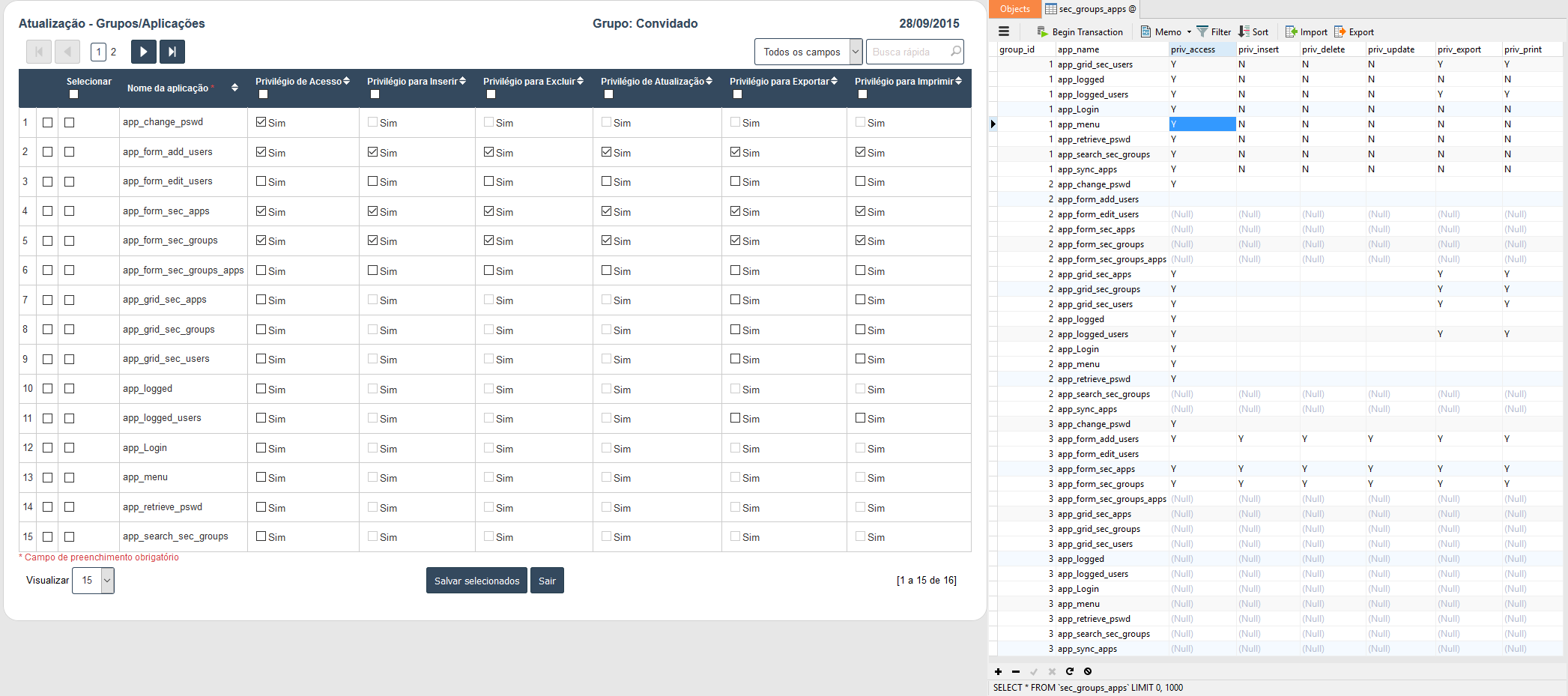Select the sec_groups_apps table tab
1568x696 pixels.
[1091, 9]
